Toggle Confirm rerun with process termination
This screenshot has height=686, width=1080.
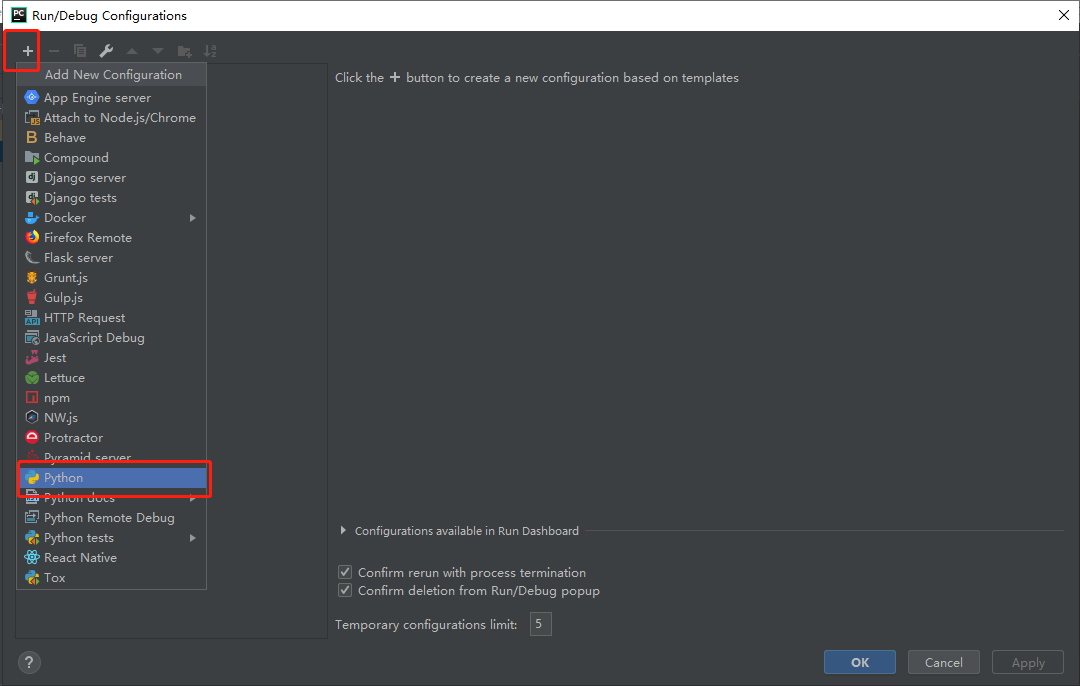tap(345, 572)
